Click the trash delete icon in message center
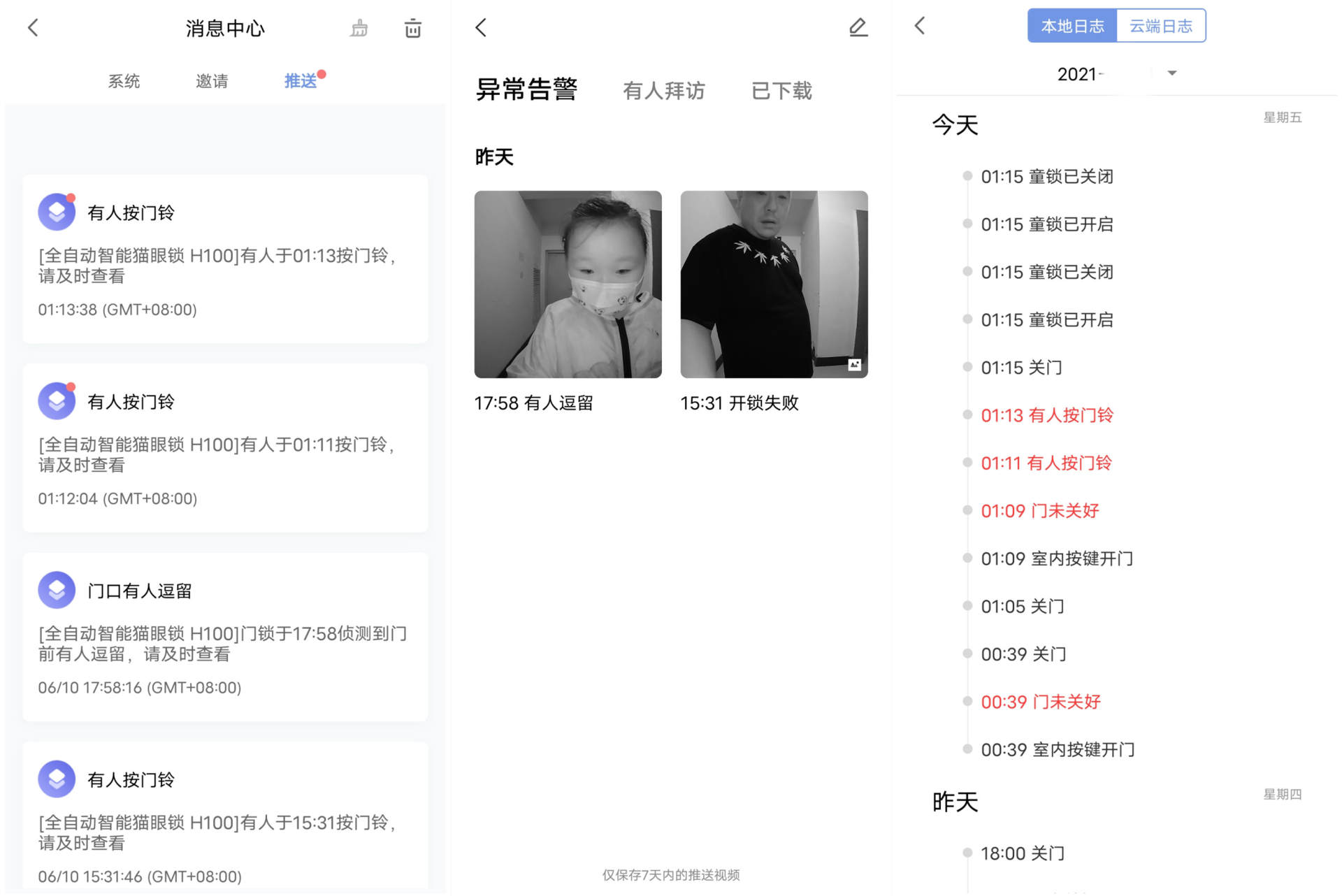 coord(412,27)
